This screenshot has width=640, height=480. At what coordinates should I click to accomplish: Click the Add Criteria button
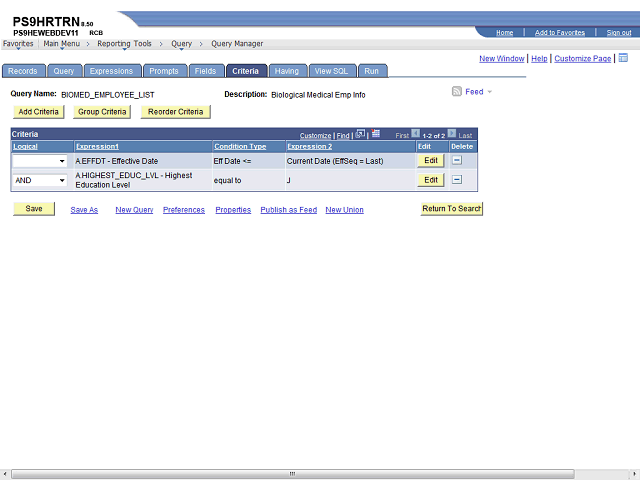tap(39, 112)
